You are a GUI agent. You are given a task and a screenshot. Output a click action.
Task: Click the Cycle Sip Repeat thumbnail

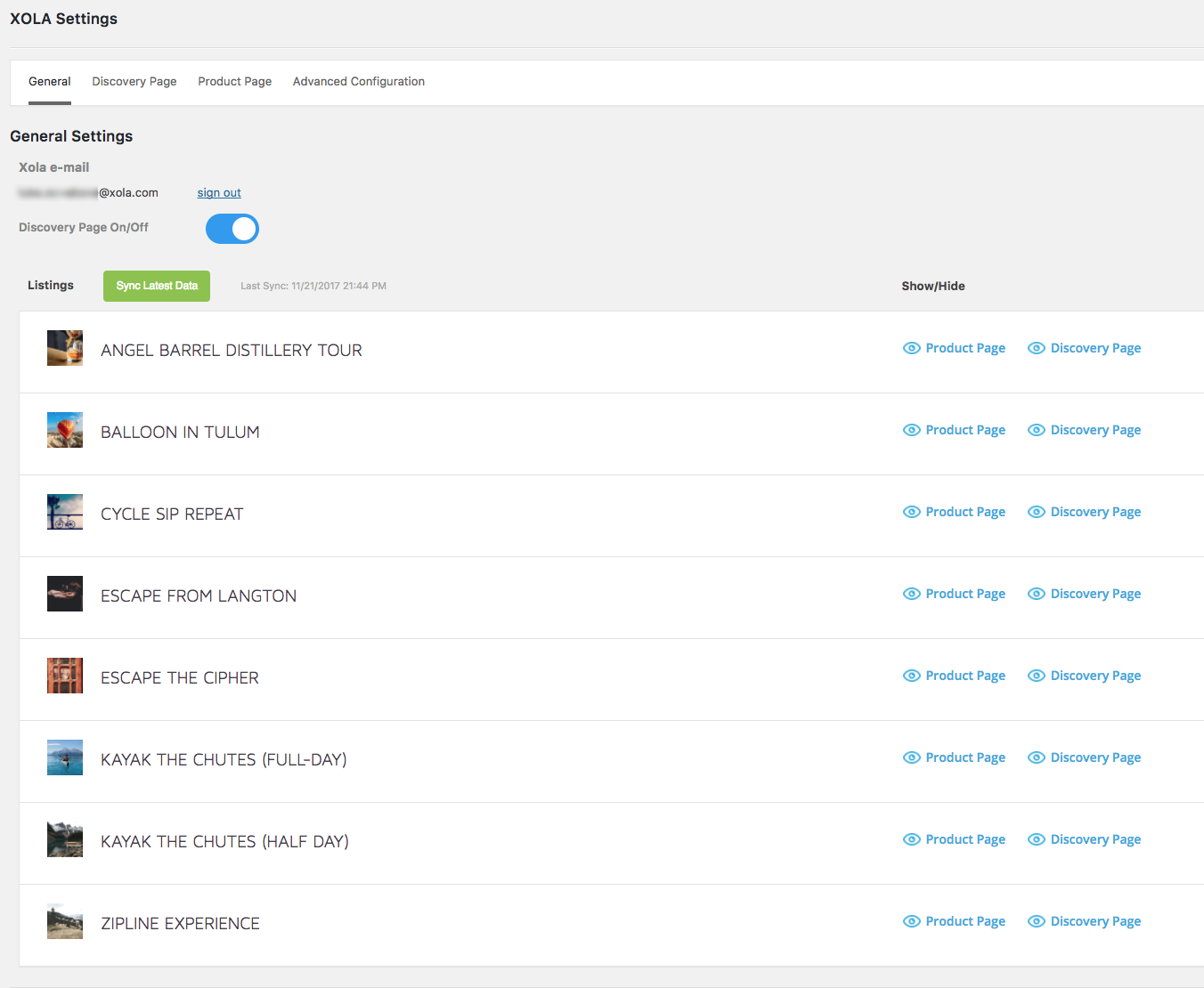pos(65,512)
